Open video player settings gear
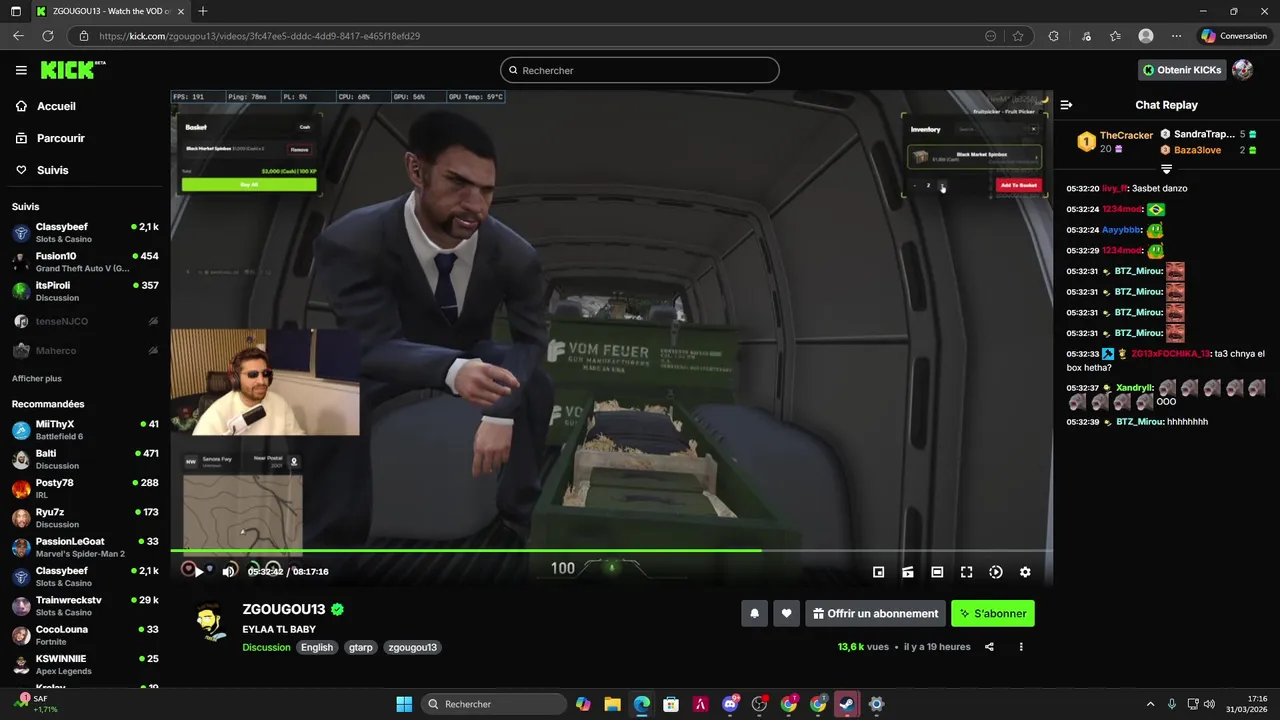The image size is (1280, 720). pyautogui.click(x=1025, y=572)
